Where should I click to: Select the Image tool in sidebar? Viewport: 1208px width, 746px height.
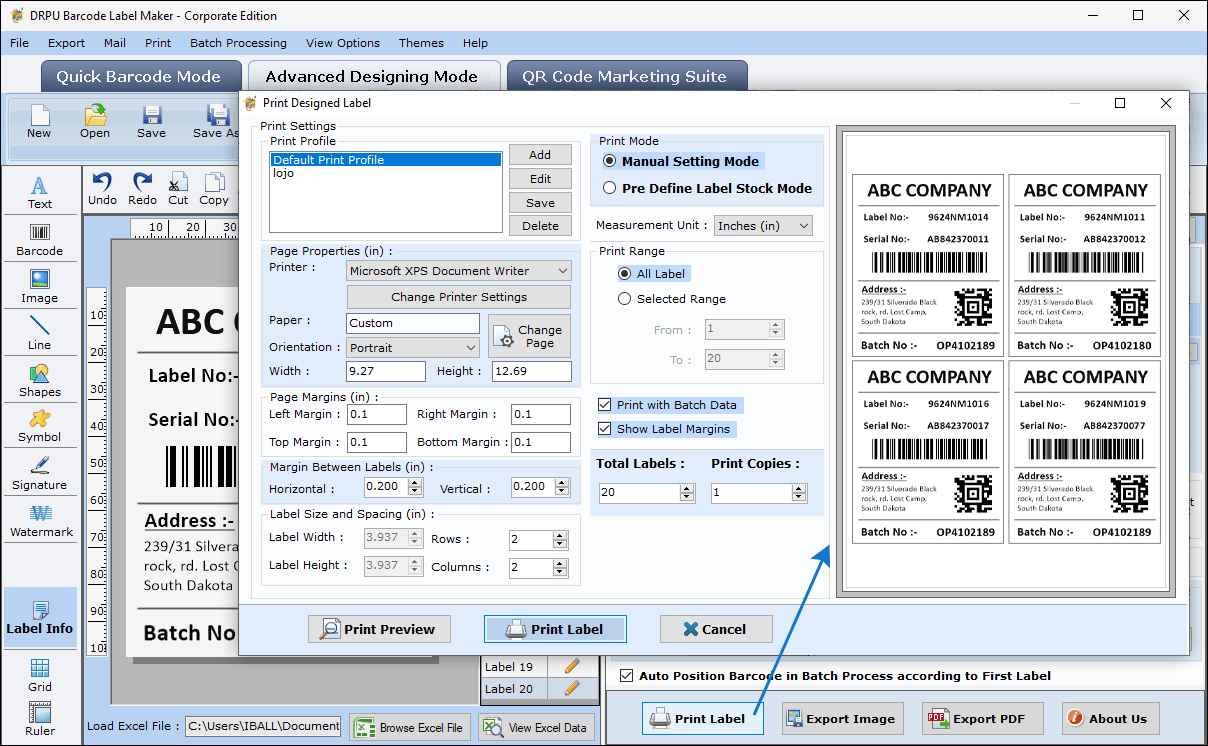[40, 286]
